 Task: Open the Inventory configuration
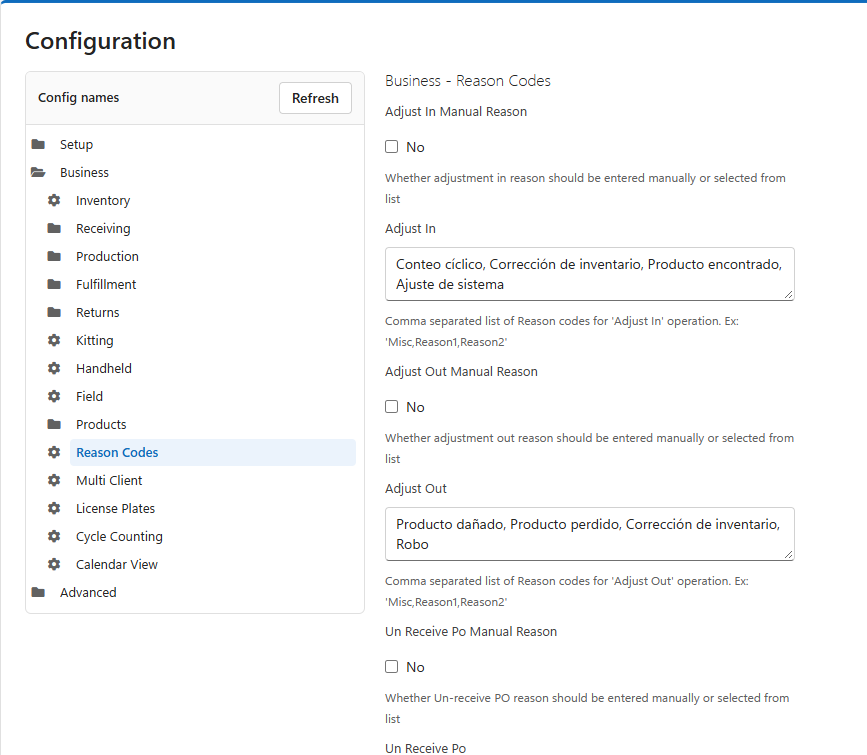click(x=103, y=200)
